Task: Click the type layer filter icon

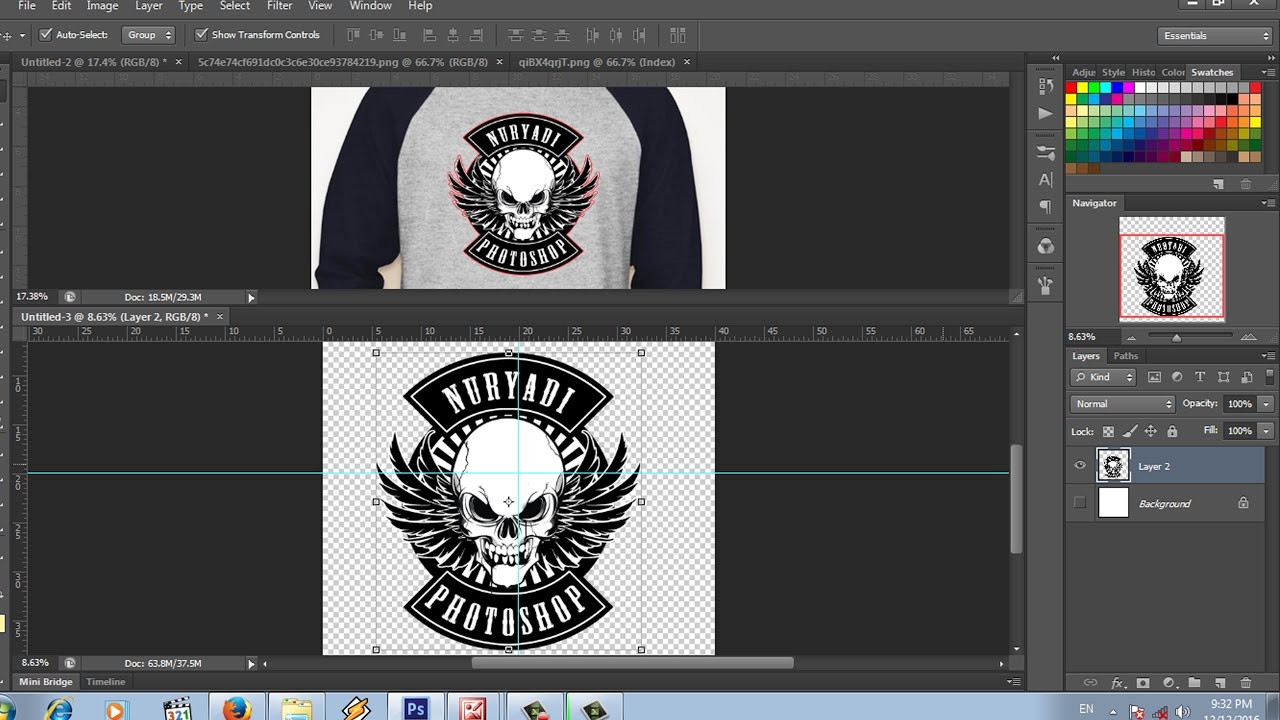Action: click(1200, 377)
